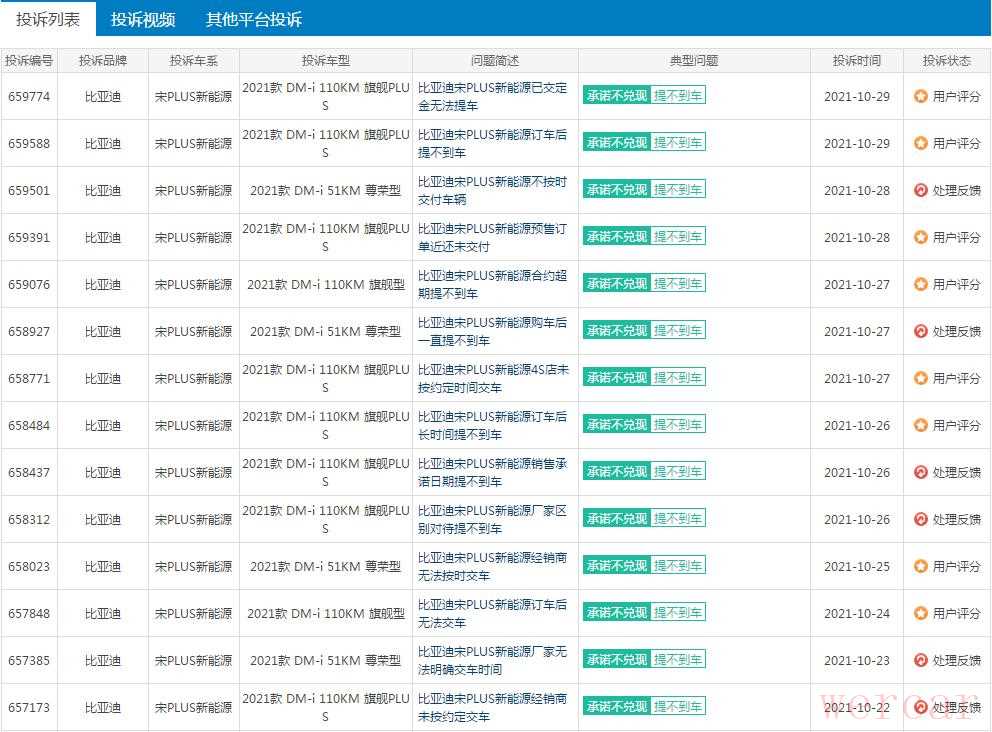
Task: Click 宋PLUS新能源 series in row 657173
Action: [x=193, y=708]
